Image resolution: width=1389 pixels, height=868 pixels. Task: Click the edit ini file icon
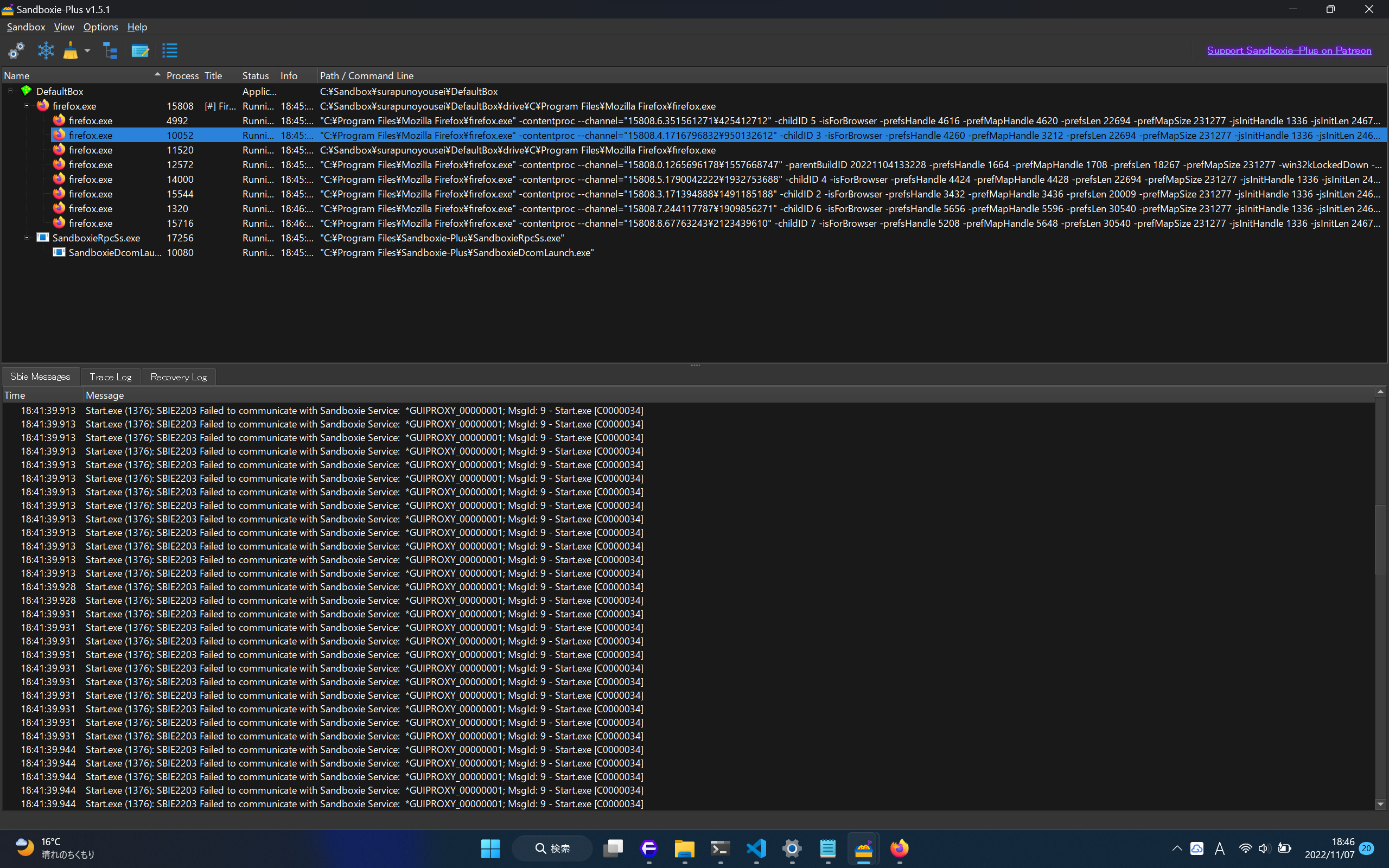click(x=139, y=50)
